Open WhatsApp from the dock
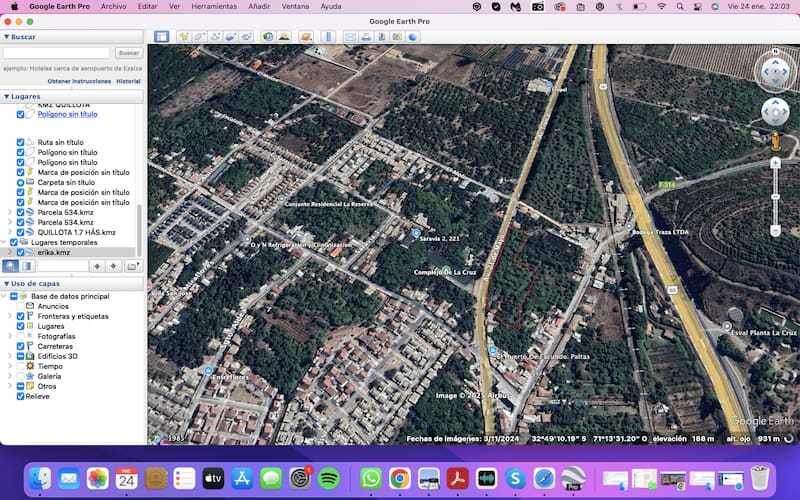Image resolution: width=800 pixels, height=500 pixels. [371, 479]
